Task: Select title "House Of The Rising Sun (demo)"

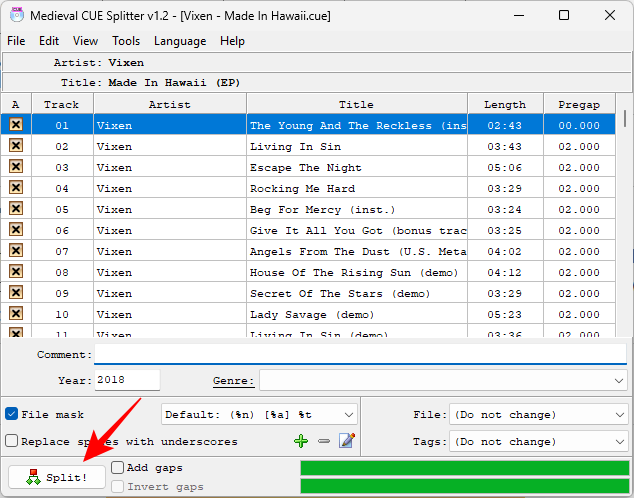Action: click(x=354, y=272)
